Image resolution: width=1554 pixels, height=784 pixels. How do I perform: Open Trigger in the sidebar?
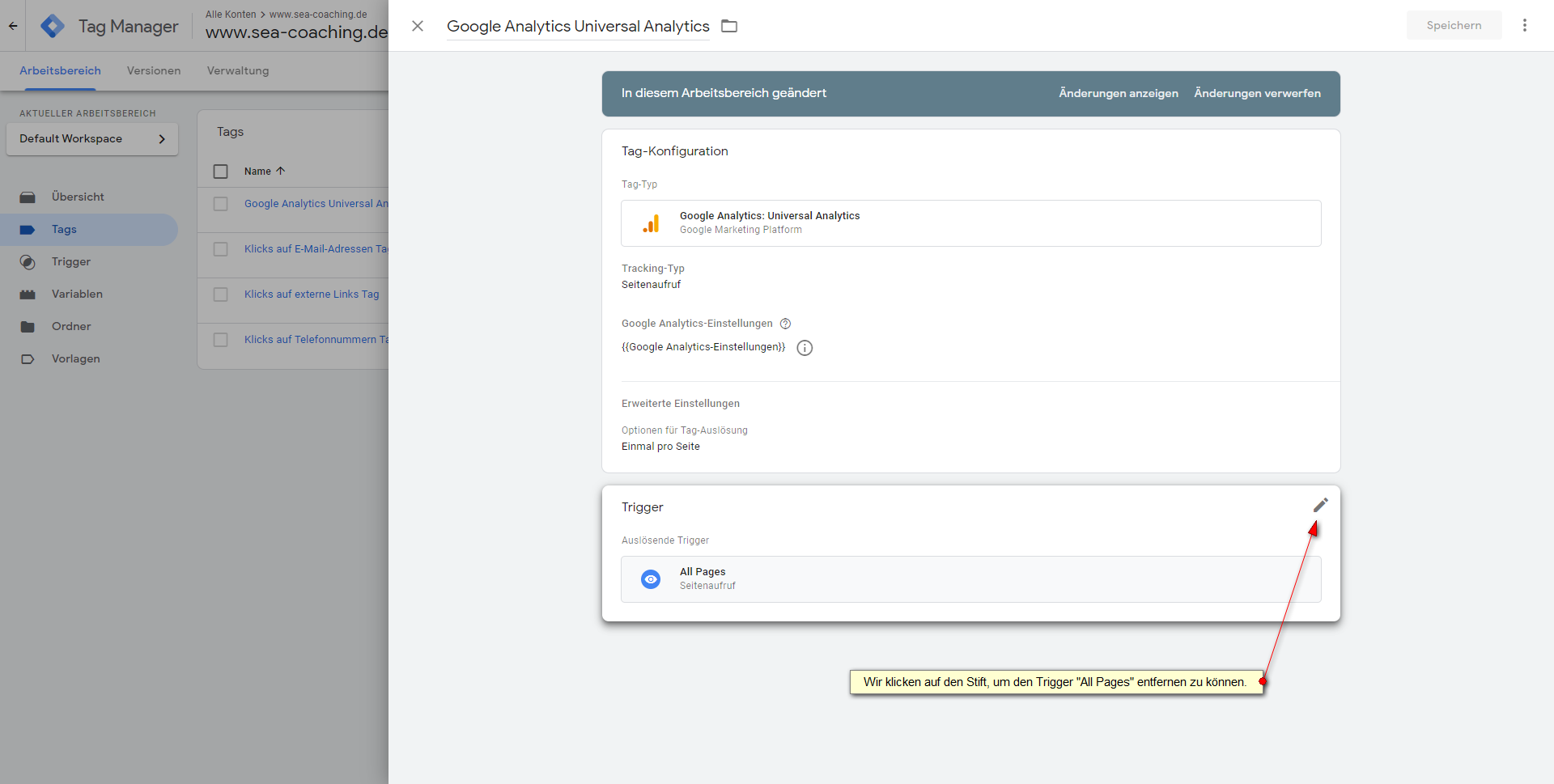click(71, 262)
